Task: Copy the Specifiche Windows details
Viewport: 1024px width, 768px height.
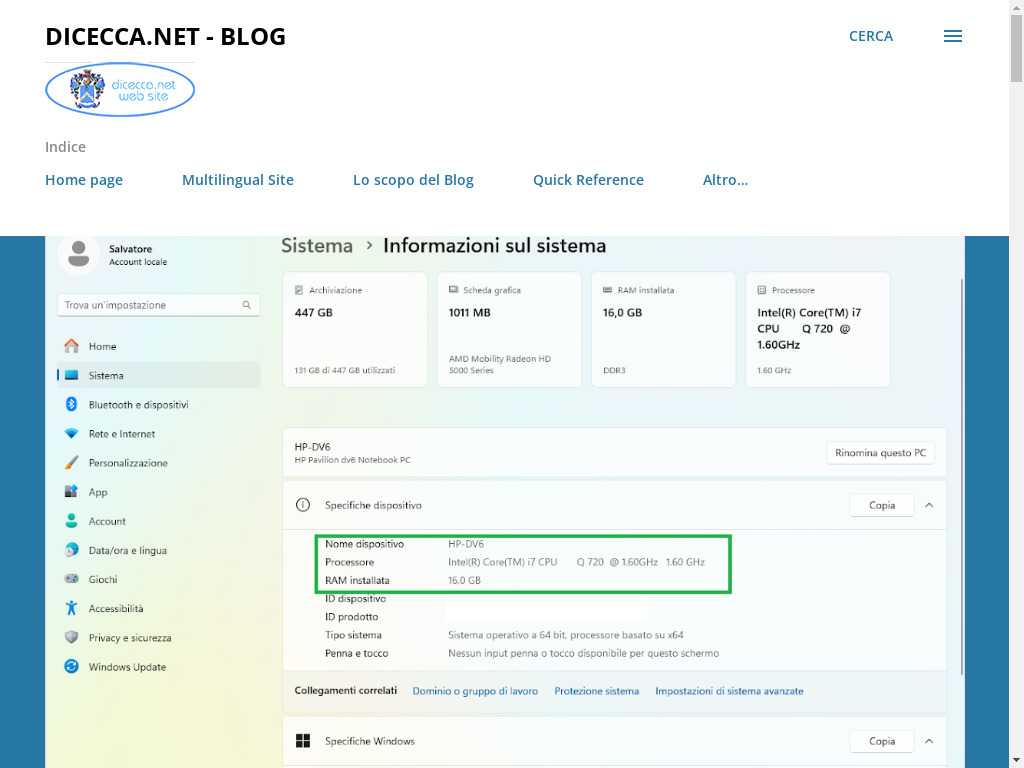Action: coord(882,741)
